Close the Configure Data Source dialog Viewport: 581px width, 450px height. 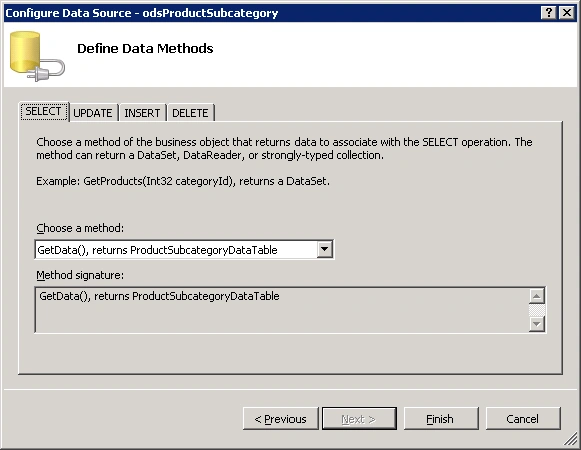pos(567,13)
